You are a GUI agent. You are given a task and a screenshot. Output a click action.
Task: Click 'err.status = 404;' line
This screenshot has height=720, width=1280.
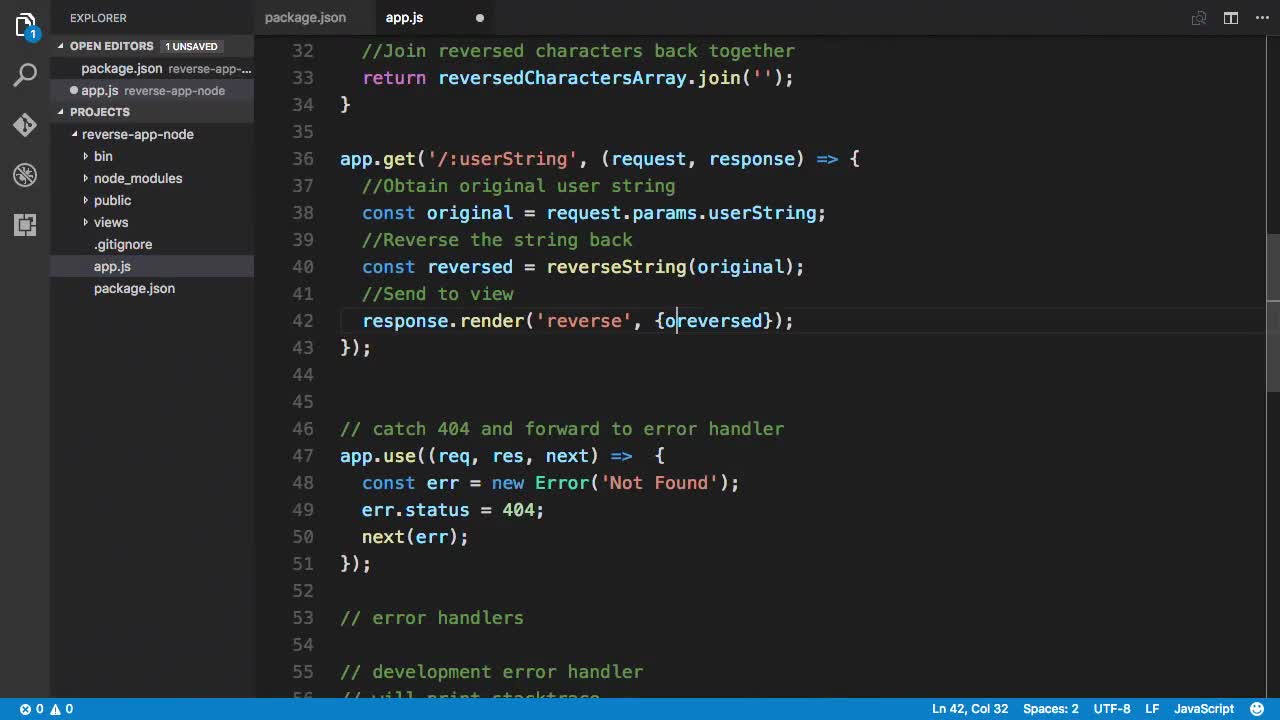(x=453, y=510)
